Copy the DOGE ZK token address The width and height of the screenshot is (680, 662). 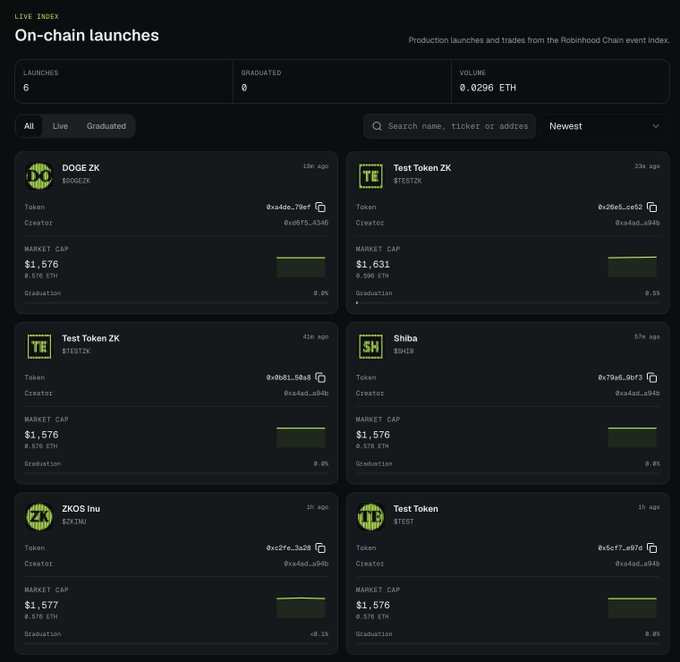click(320, 207)
